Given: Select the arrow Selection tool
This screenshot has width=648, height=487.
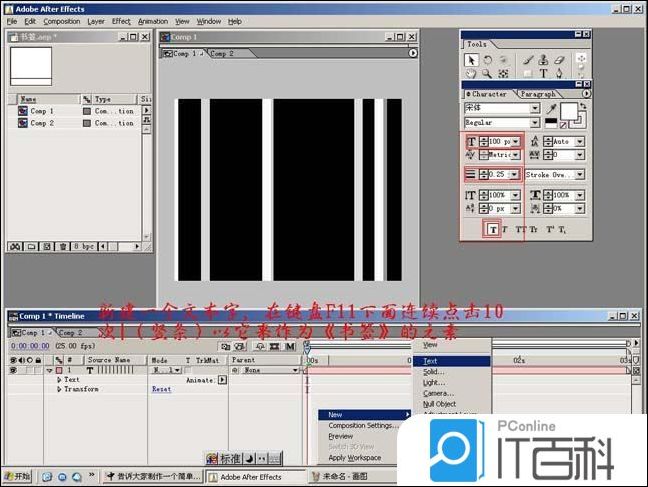Looking at the screenshot, I should point(472,60).
